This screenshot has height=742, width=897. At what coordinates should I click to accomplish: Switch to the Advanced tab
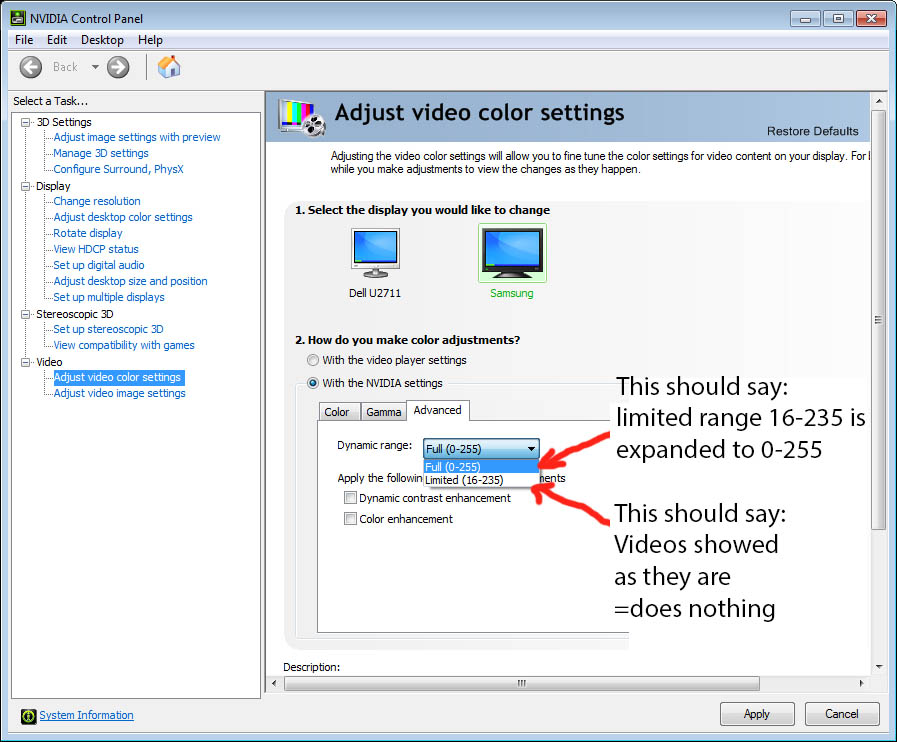coord(438,410)
